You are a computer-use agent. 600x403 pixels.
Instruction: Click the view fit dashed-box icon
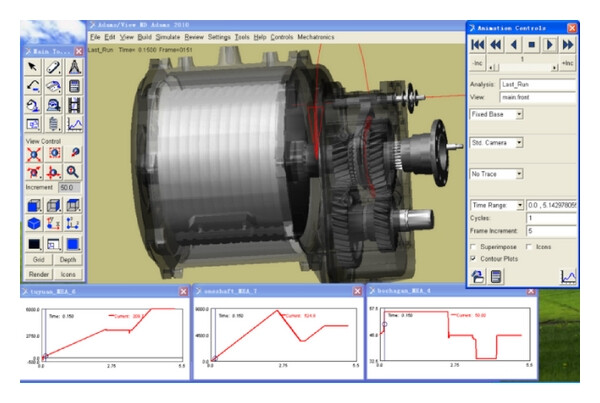pos(54,153)
